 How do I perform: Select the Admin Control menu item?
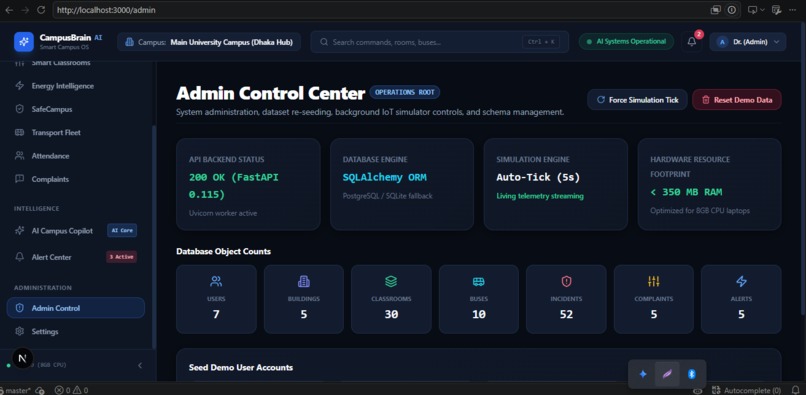(x=76, y=308)
